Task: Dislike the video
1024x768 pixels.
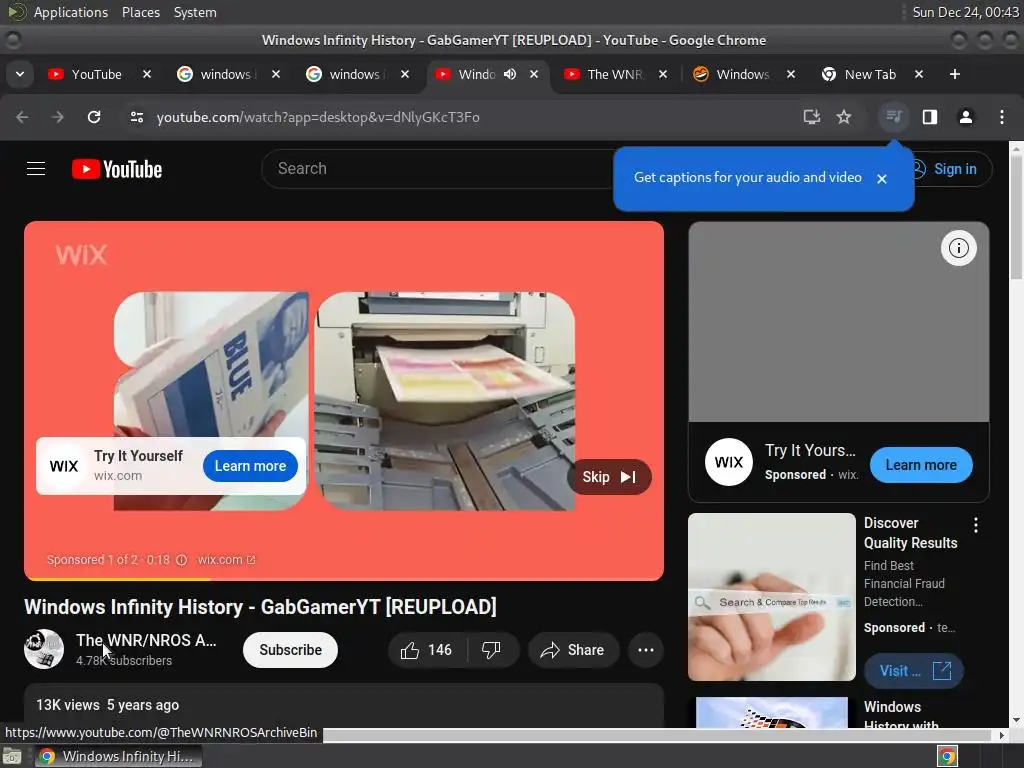Action: click(x=492, y=650)
